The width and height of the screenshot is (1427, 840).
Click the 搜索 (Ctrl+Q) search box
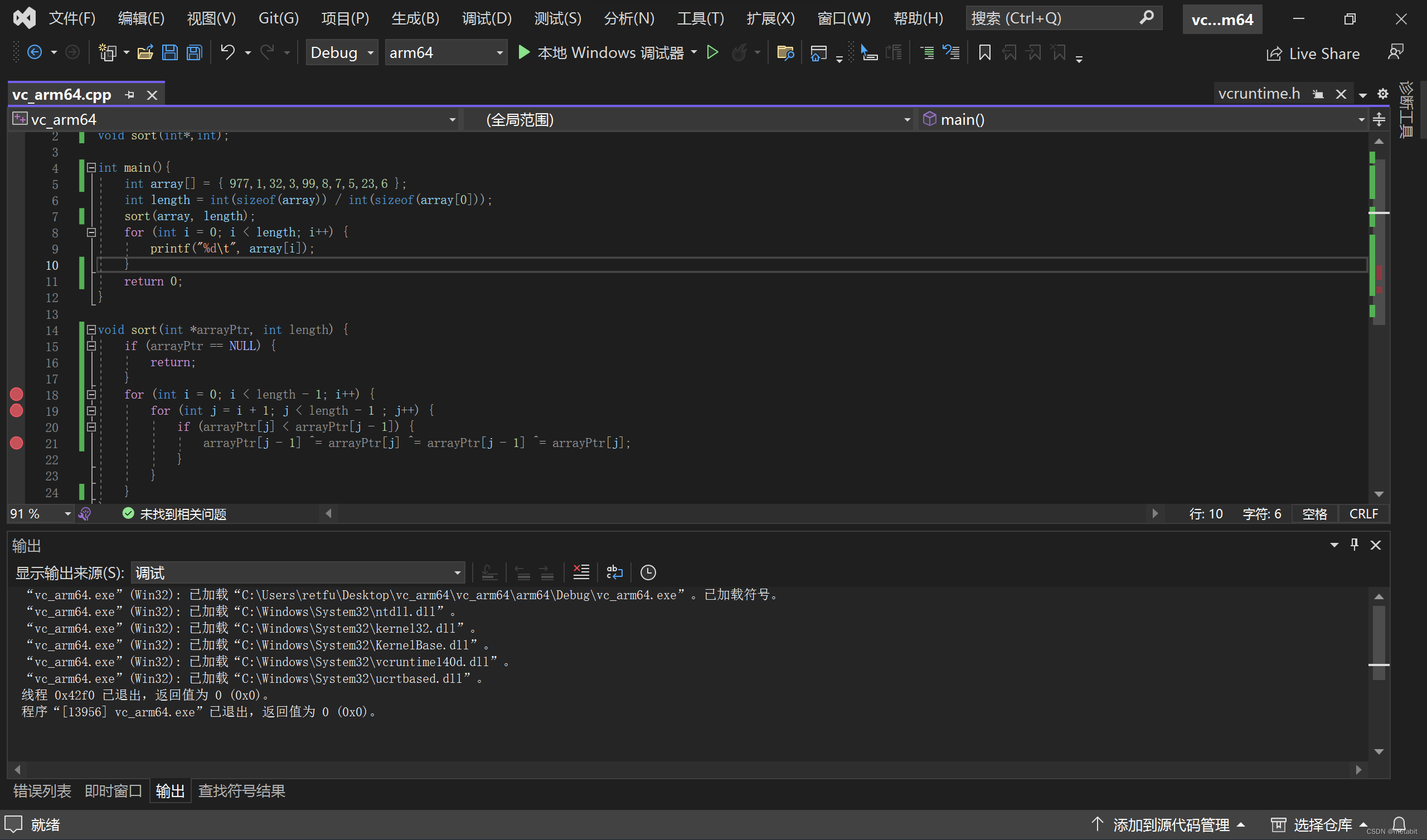tap(1054, 18)
